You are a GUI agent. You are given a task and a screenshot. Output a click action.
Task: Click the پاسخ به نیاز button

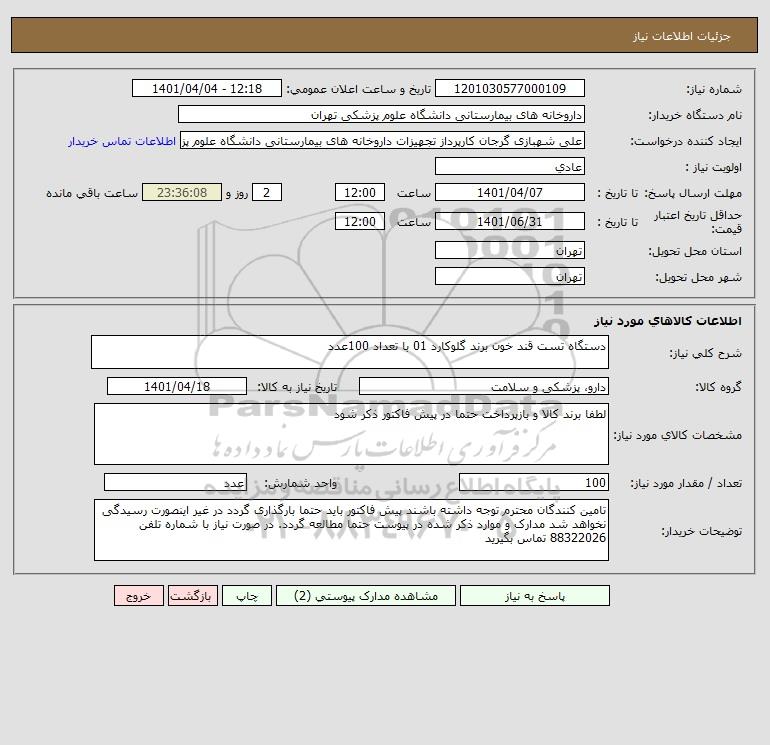coord(534,596)
